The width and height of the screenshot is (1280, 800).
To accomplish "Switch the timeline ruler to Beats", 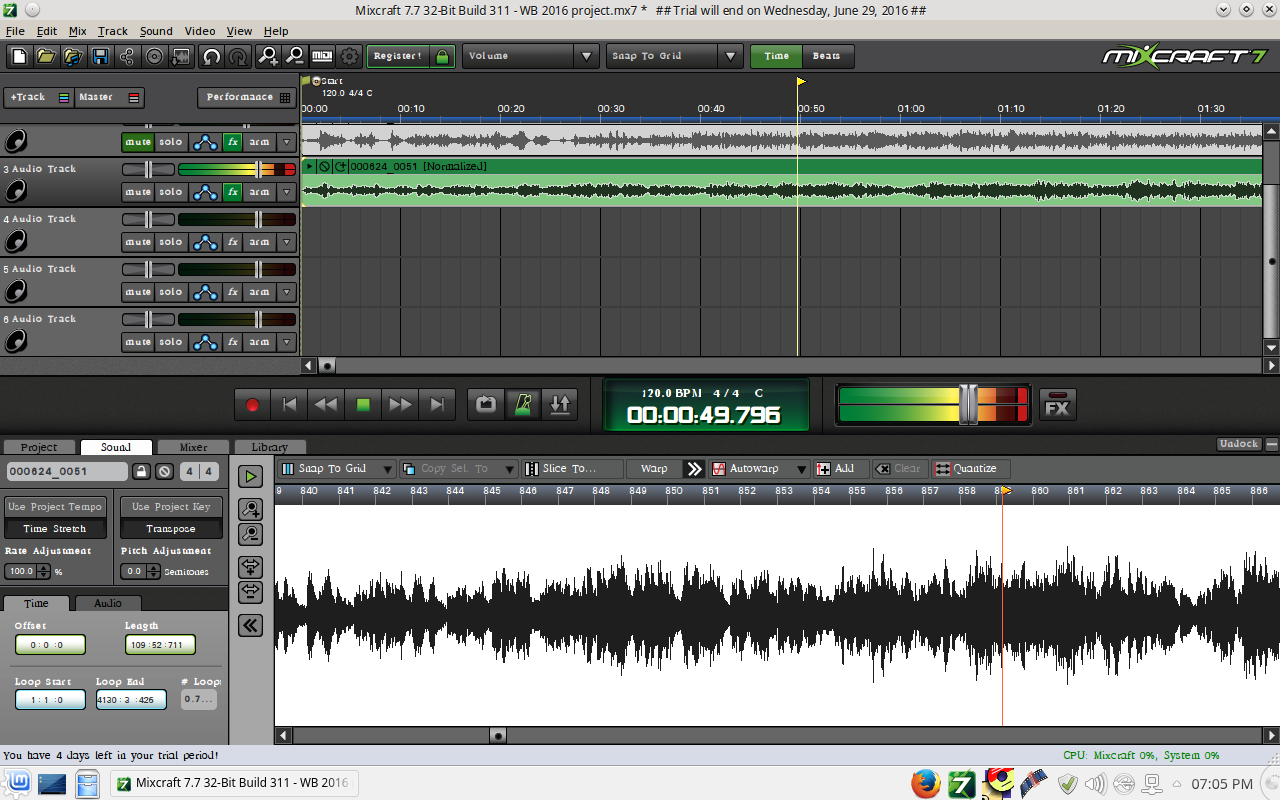I will [x=827, y=56].
